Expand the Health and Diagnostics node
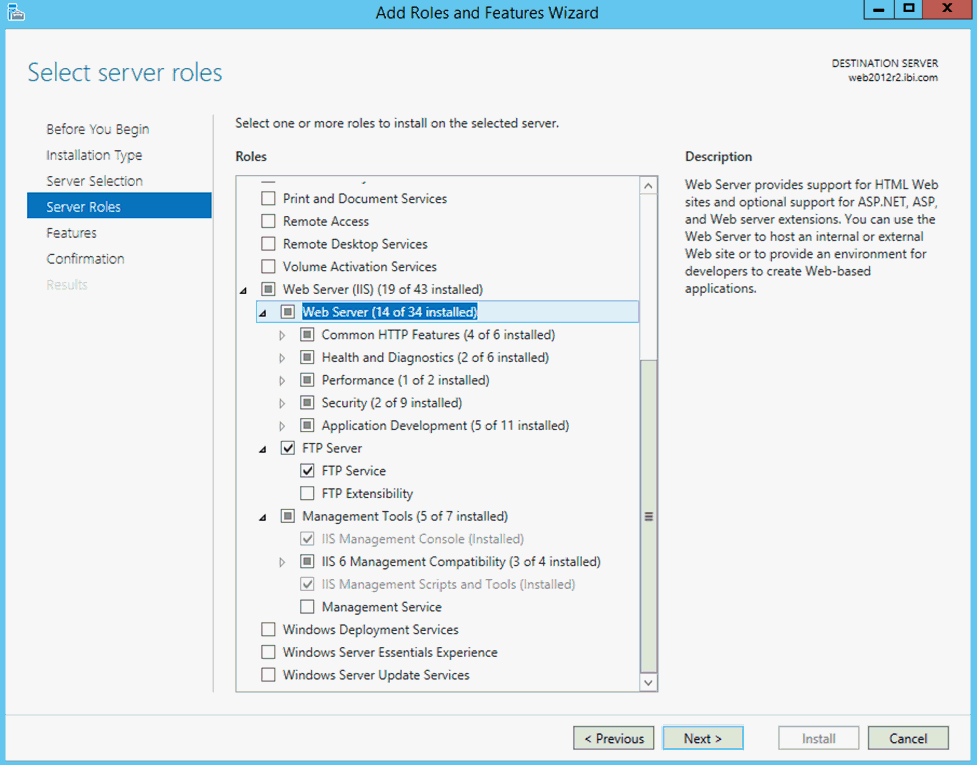The height and width of the screenshot is (765, 977). coord(282,358)
